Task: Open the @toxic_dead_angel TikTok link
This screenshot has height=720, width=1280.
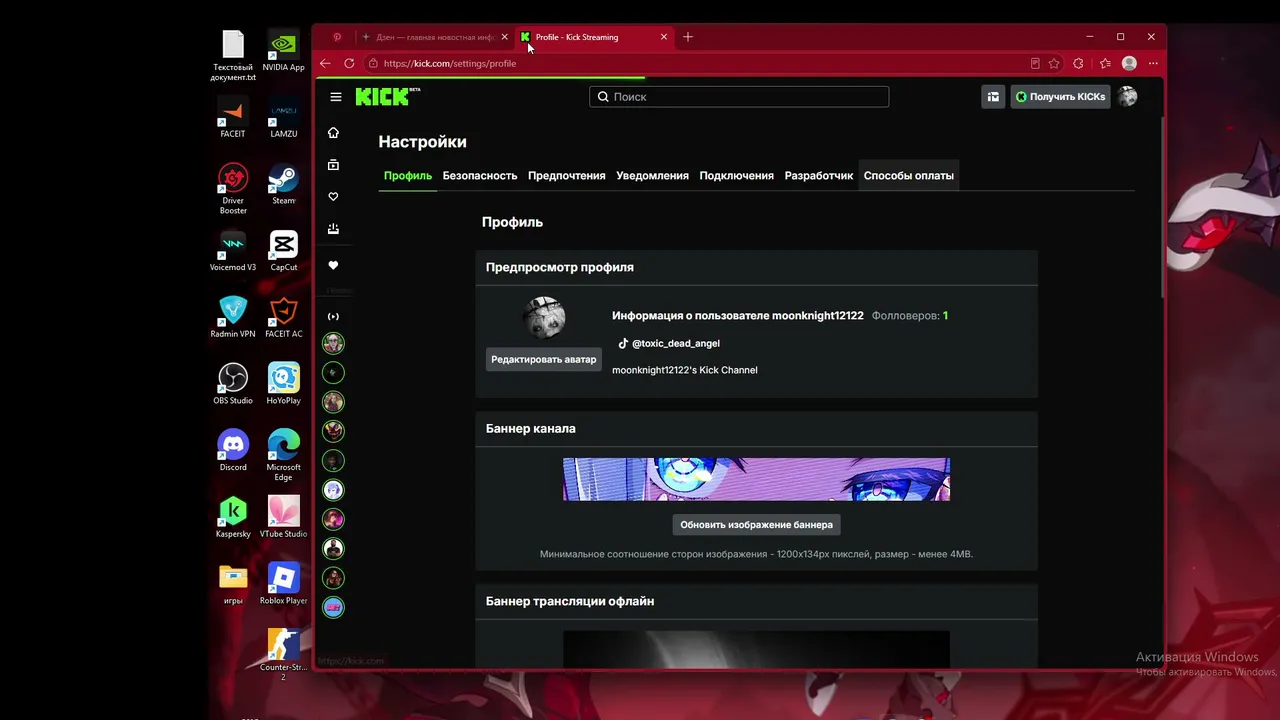Action: coord(668,343)
